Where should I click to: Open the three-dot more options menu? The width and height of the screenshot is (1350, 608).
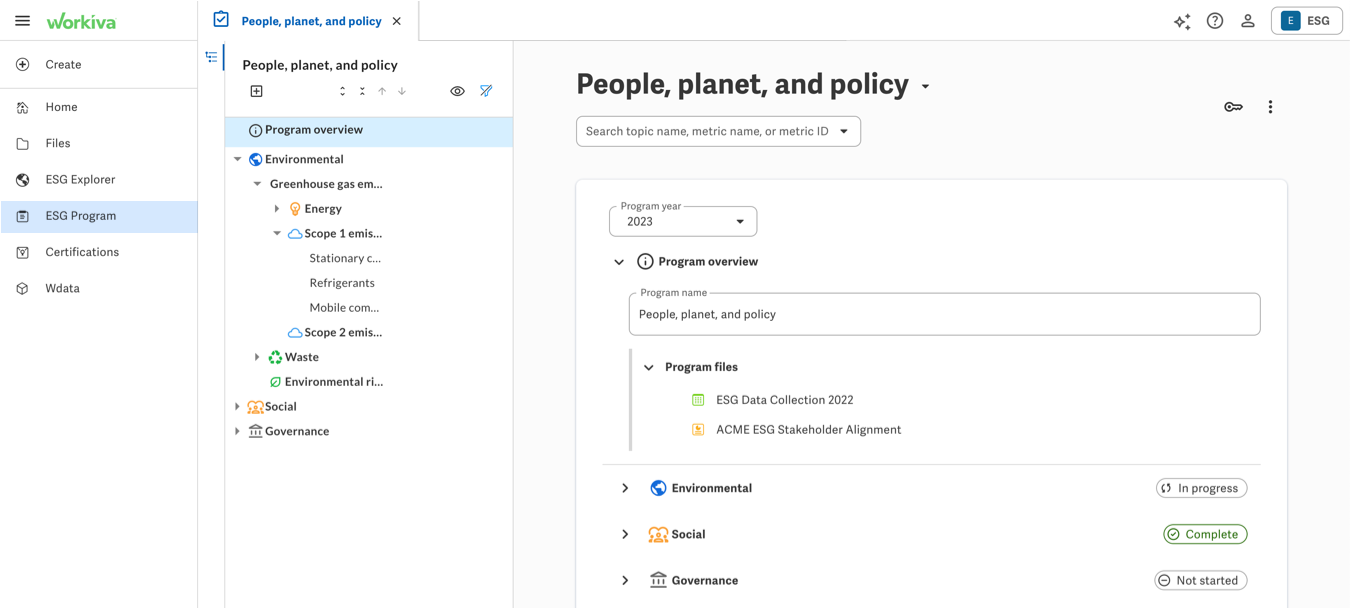point(1270,107)
